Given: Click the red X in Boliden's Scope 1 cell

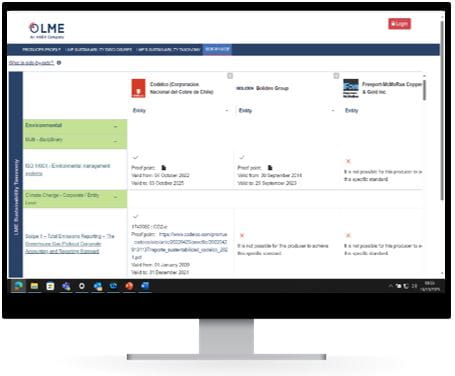Looking at the screenshot, I should [242, 235].
